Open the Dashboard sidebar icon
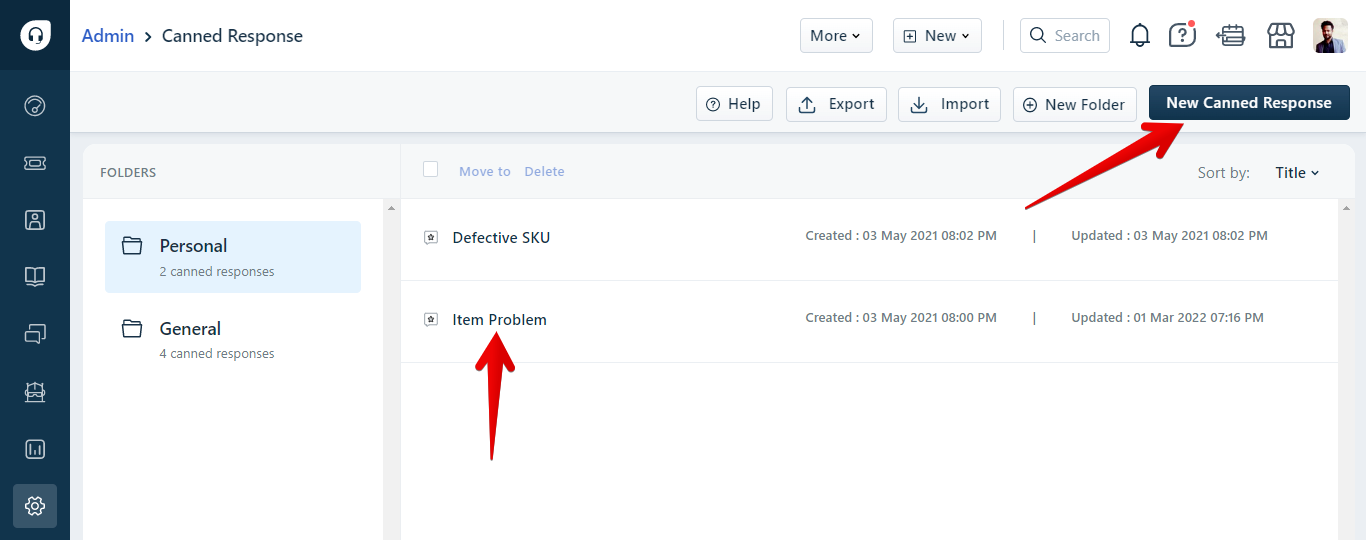Viewport: 1366px width, 540px height. tap(35, 106)
